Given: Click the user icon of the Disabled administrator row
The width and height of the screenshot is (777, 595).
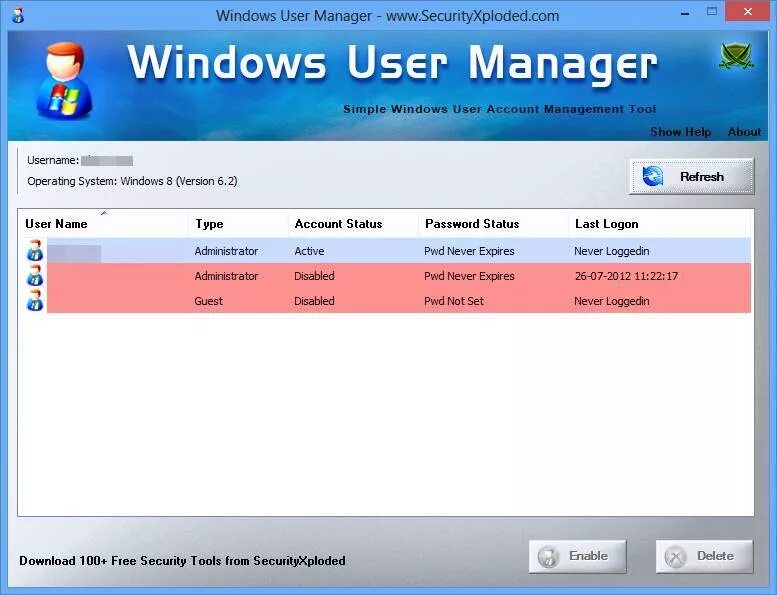Looking at the screenshot, I should click(35, 275).
